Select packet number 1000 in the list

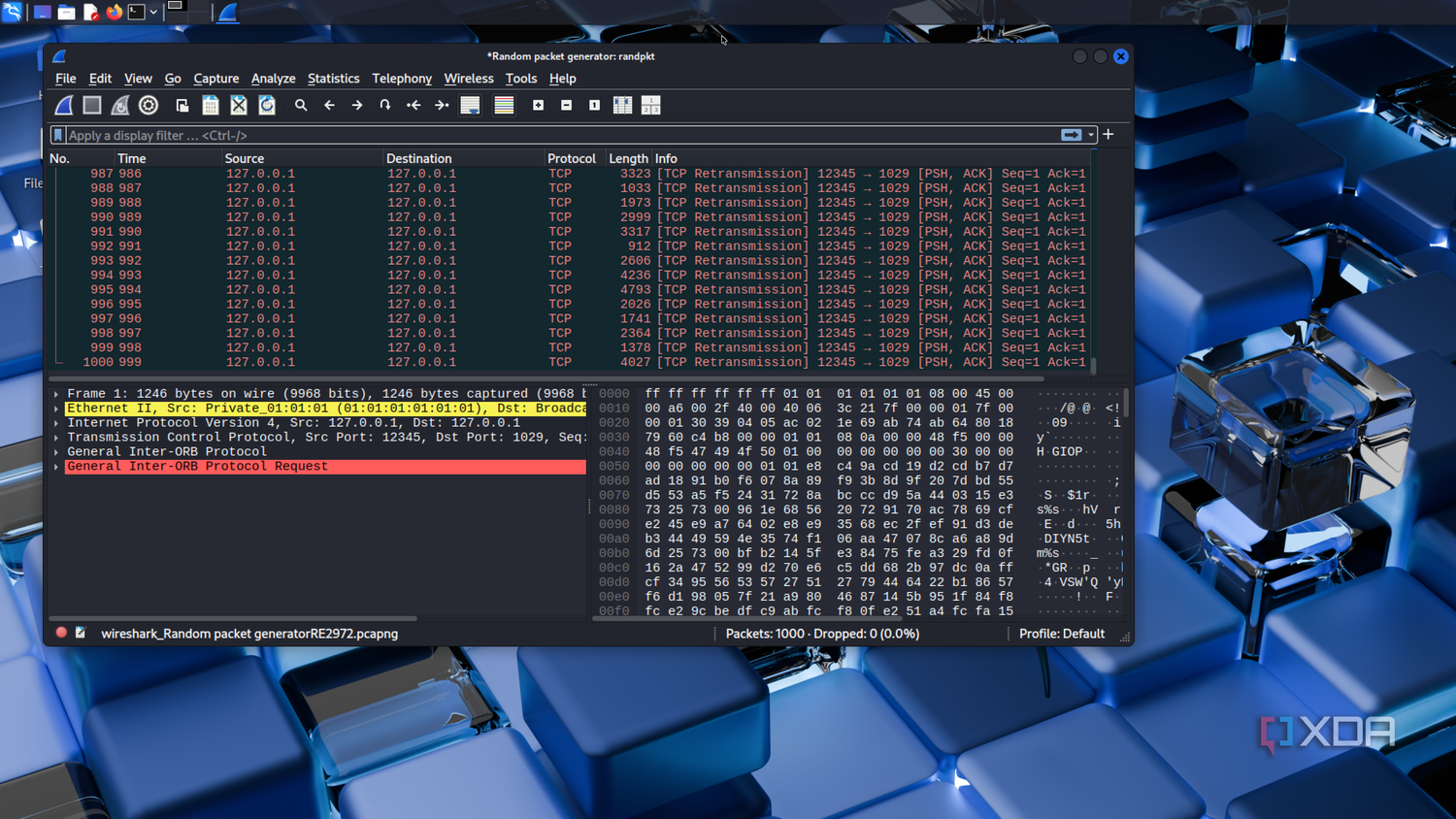pos(570,362)
